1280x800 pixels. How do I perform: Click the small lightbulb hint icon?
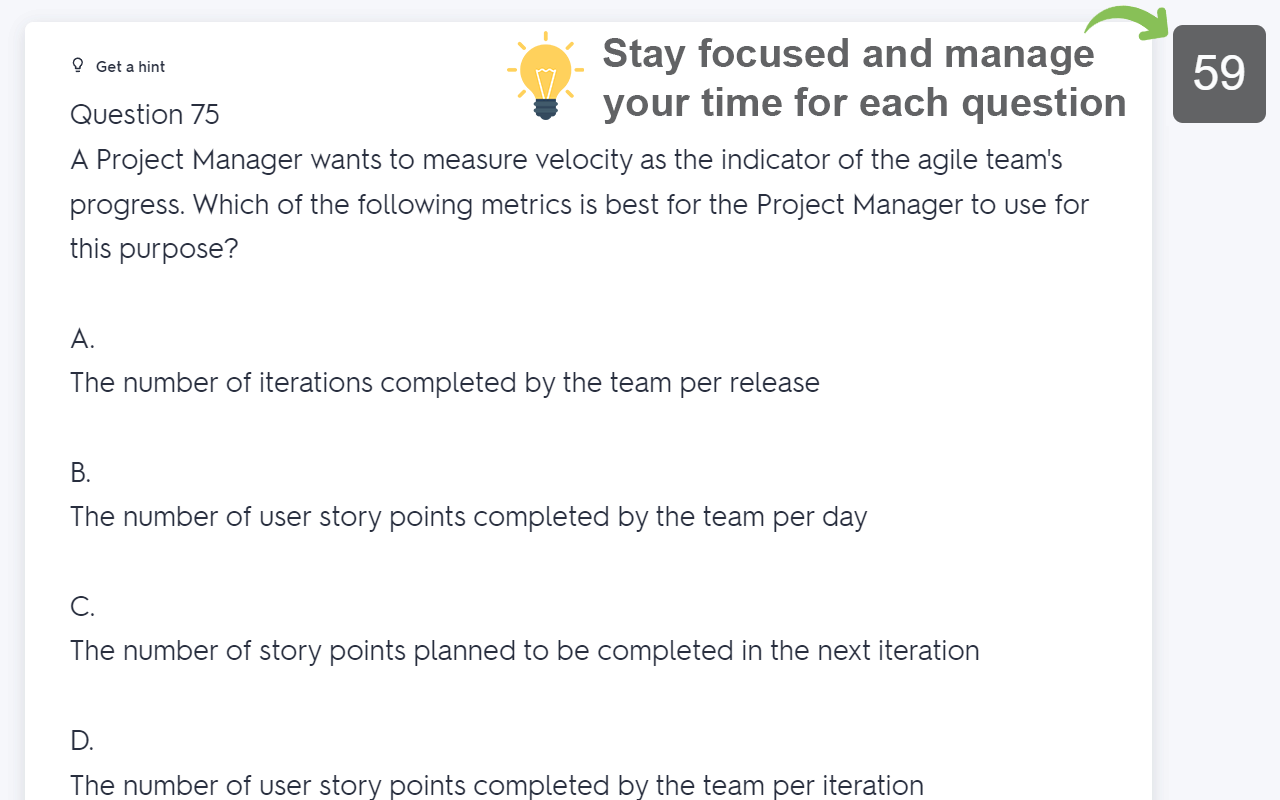[x=78, y=66]
